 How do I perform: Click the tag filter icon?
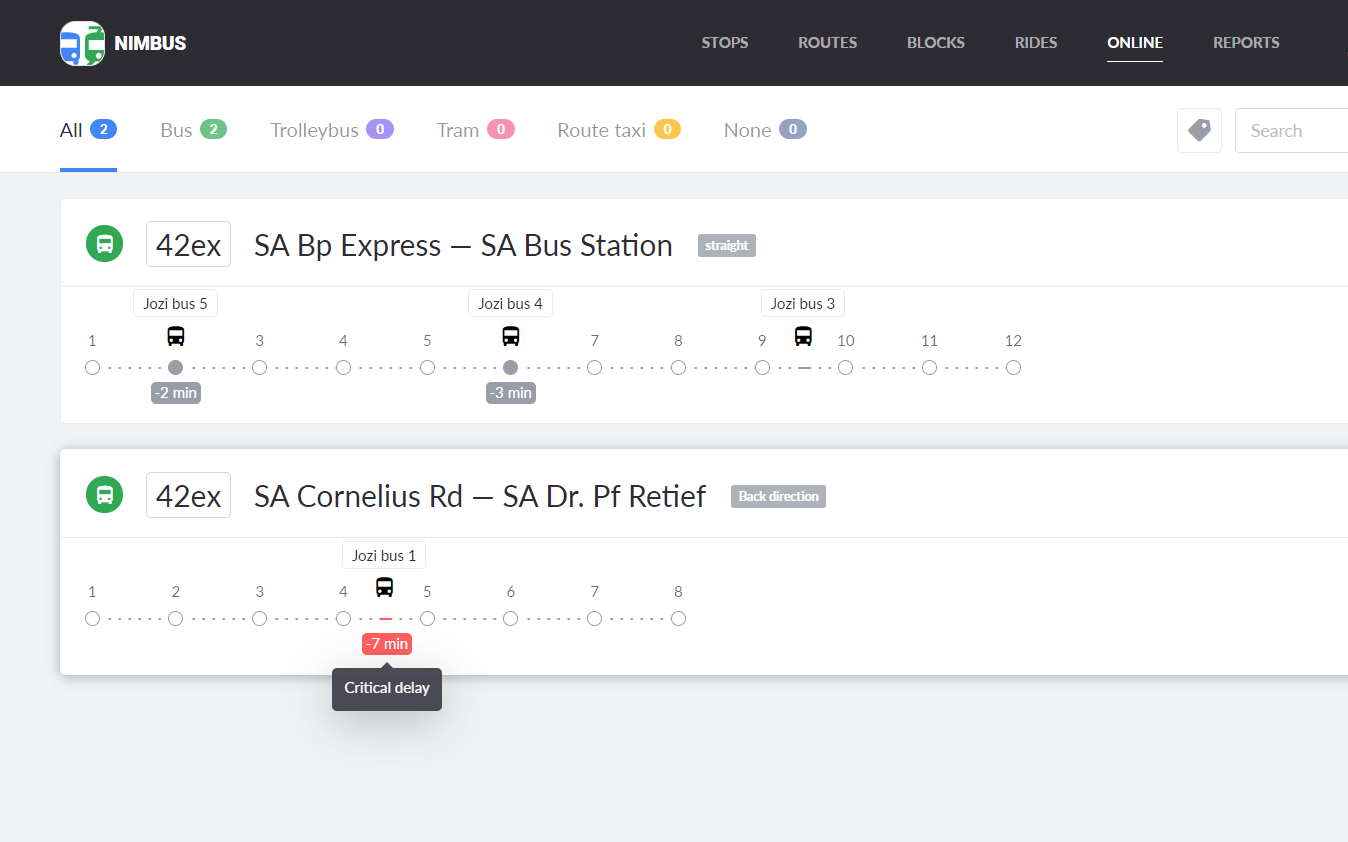click(x=1199, y=131)
